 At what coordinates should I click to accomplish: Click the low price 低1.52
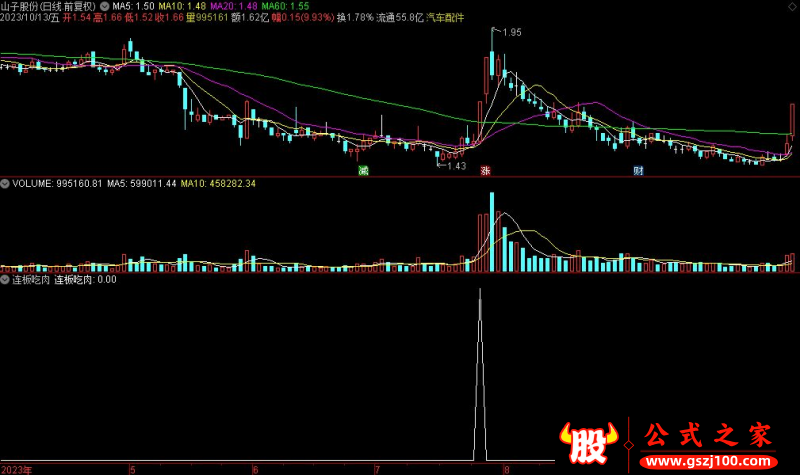tap(139, 18)
